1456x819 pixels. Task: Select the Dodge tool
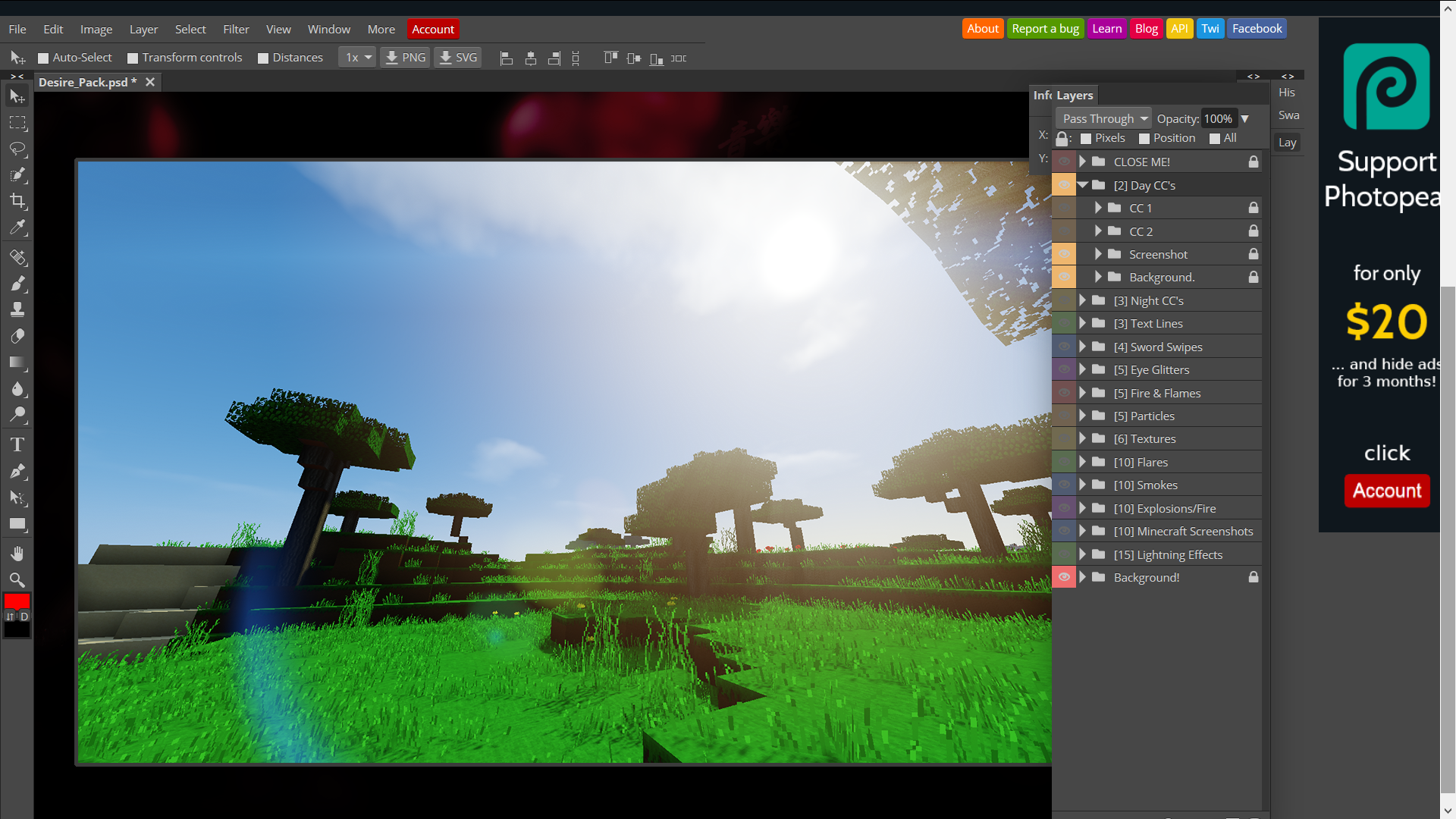click(x=17, y=415)
